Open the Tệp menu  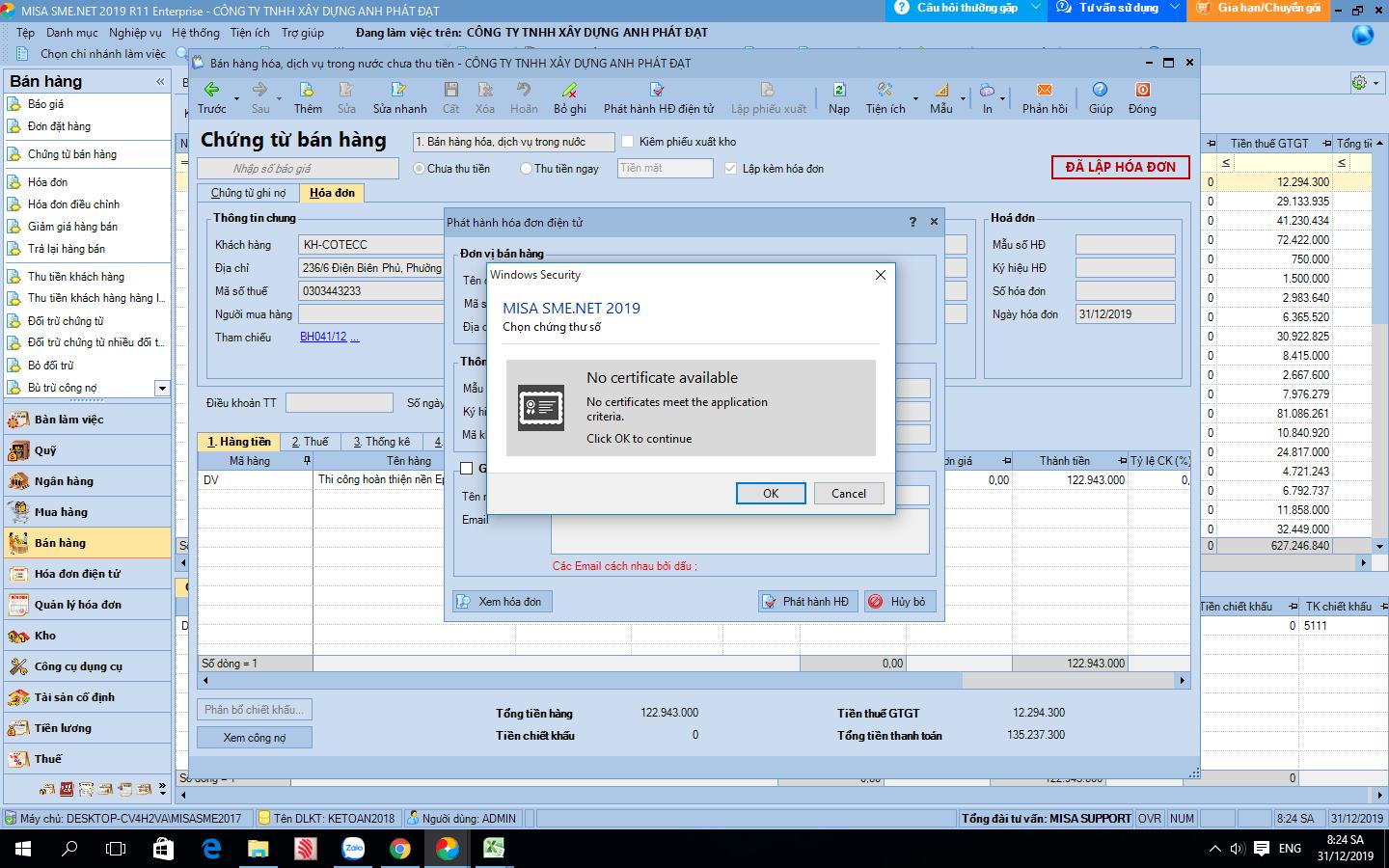tap(25, 33)
